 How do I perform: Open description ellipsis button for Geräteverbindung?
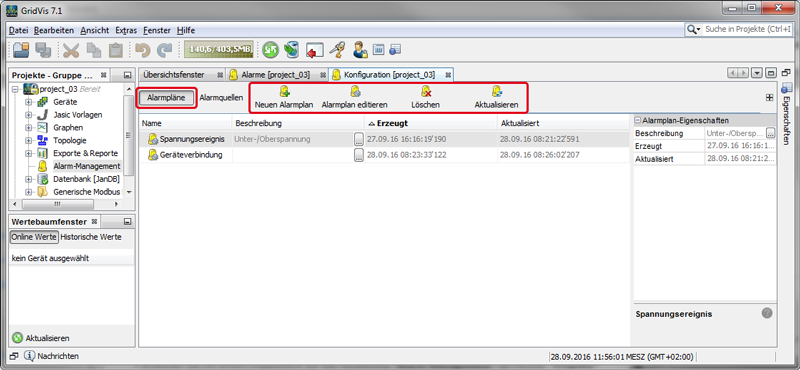359,155
